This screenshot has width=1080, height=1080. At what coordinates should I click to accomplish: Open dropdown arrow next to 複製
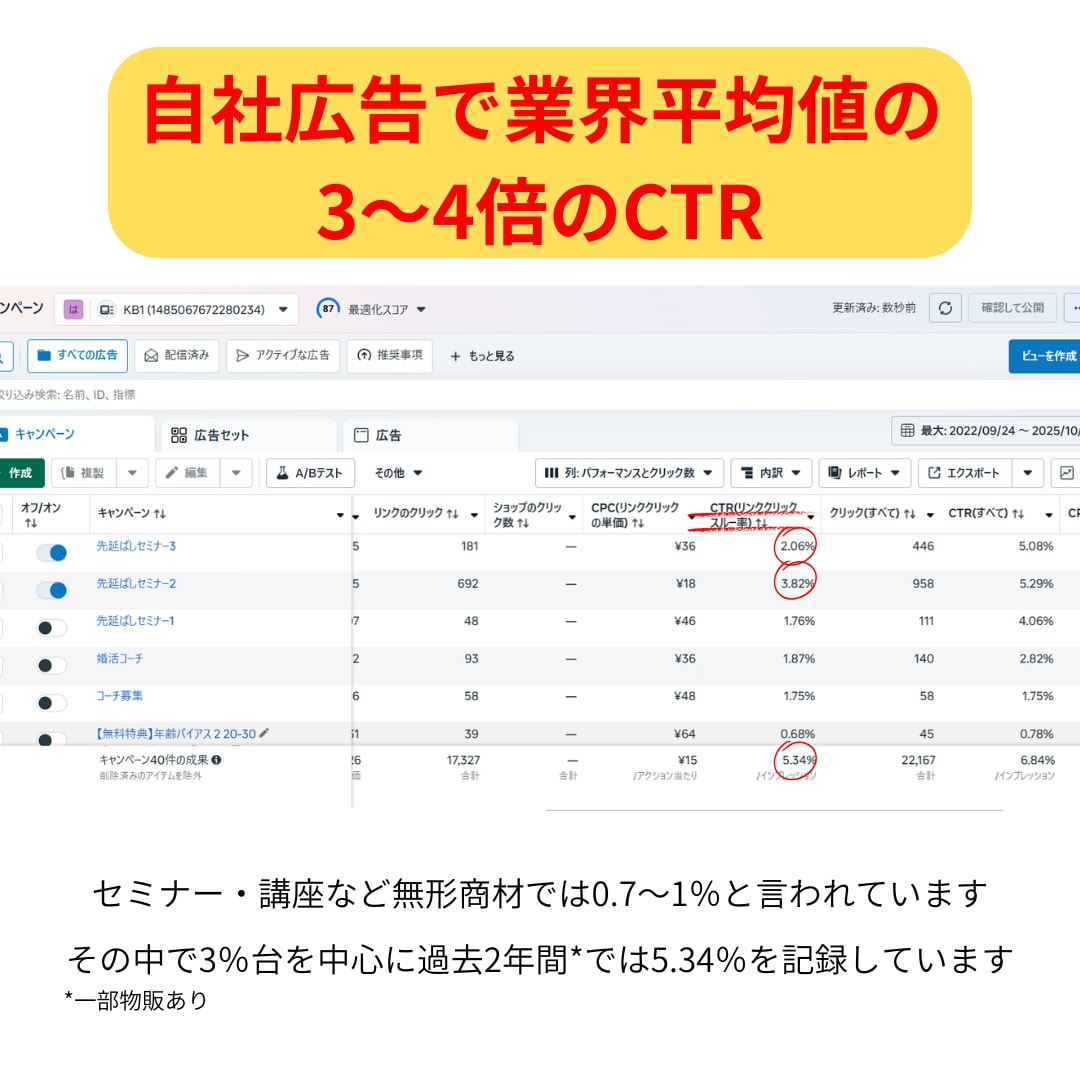tap(132, 472)
